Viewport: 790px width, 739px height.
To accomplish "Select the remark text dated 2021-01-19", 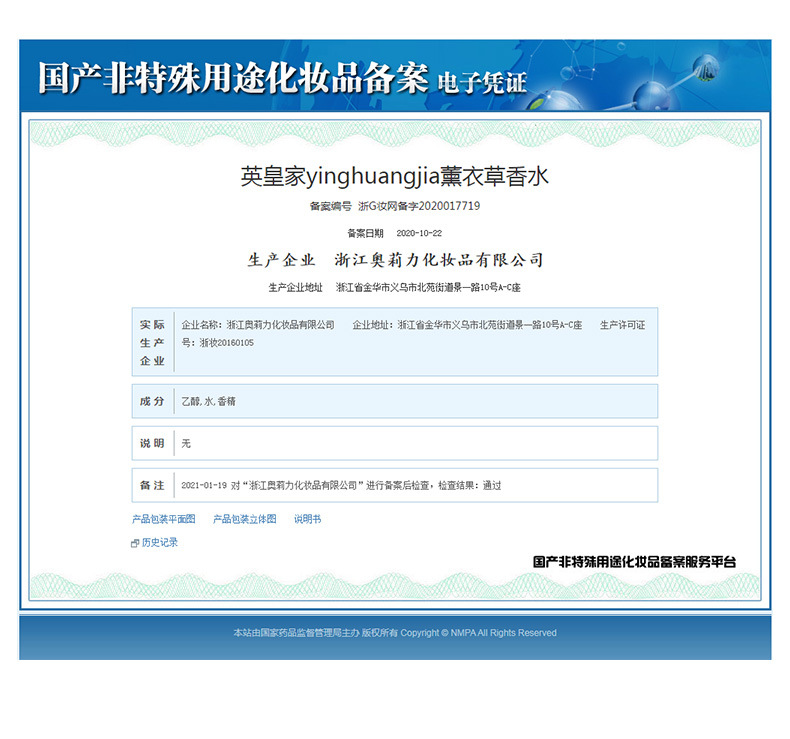I will pos(341,486).
